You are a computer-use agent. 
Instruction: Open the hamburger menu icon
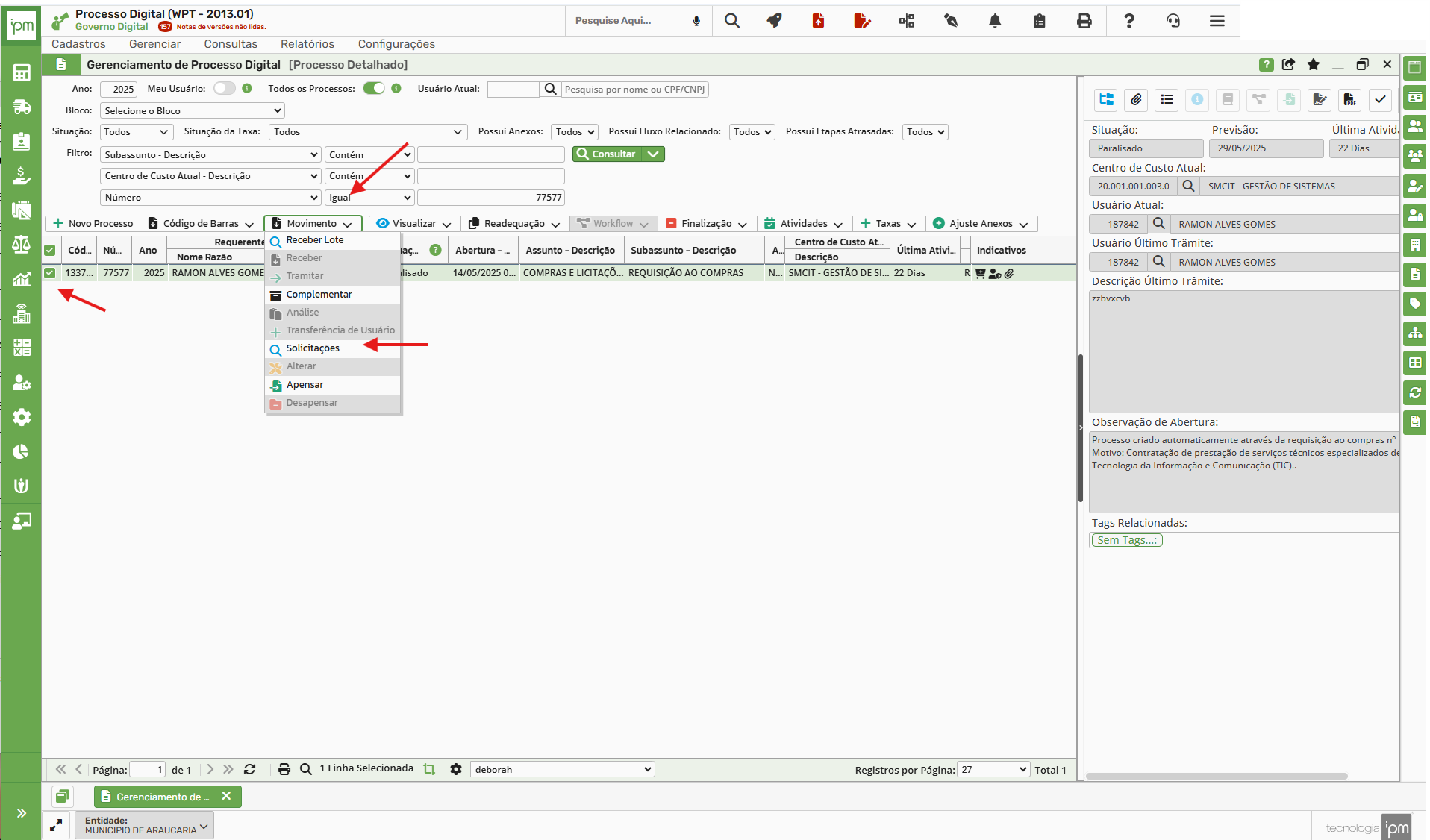point(1217,21)
